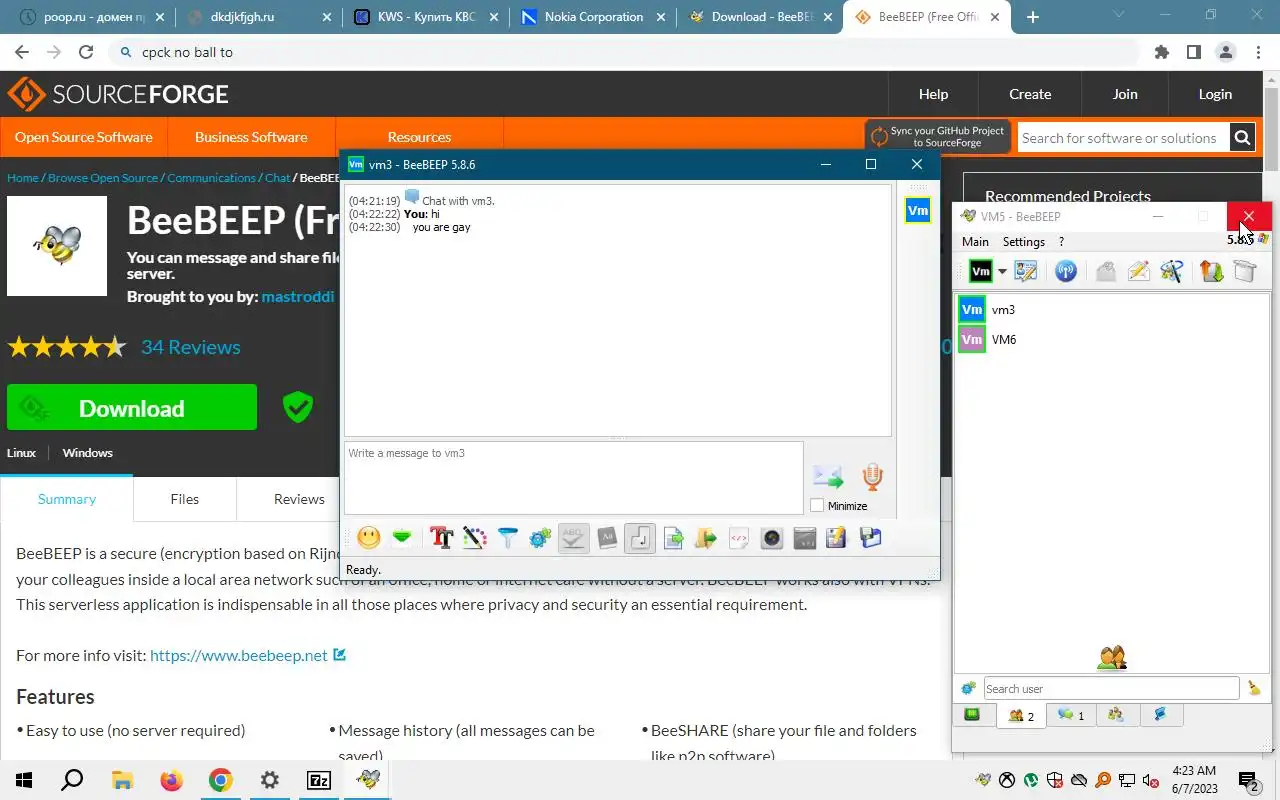Open the emoticon picker in chat toolbar
Viewport: 1280px width, 800px height.
[369, 538]
